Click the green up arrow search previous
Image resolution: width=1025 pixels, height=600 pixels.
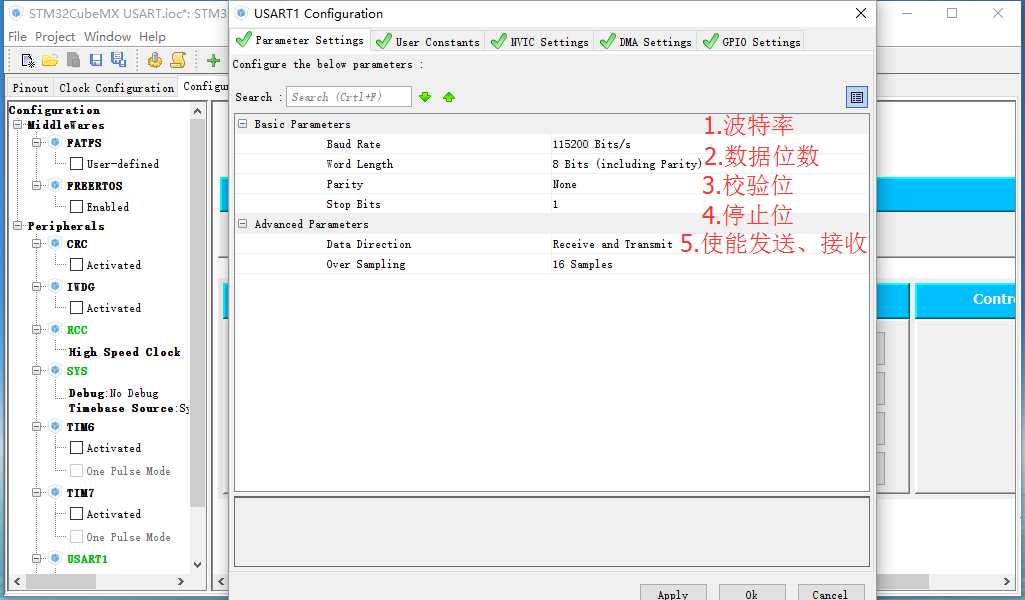[x=448, y=97]
